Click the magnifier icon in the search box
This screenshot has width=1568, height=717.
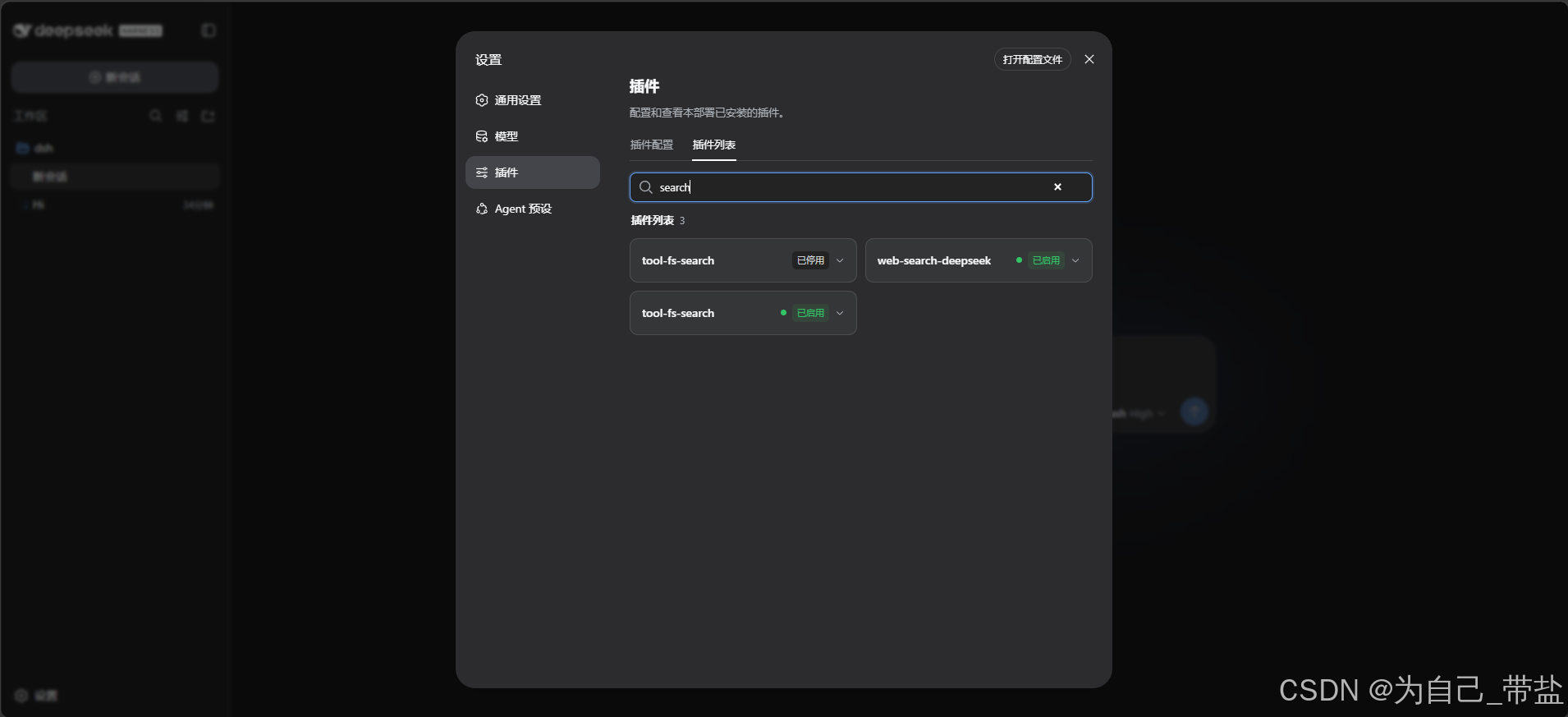[x=646, y=187]
